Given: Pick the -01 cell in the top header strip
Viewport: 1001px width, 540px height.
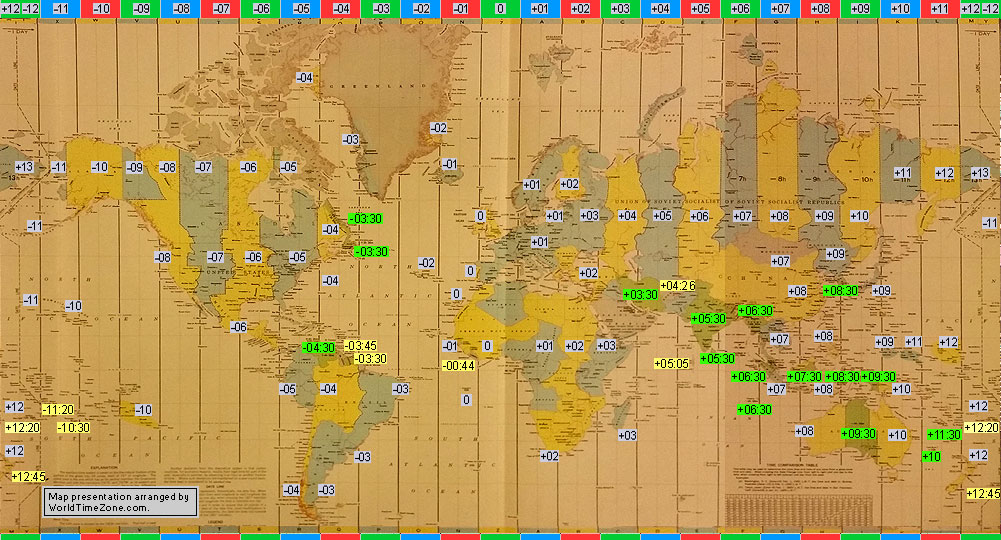Looking at the screenshot, I should (460, 8).
